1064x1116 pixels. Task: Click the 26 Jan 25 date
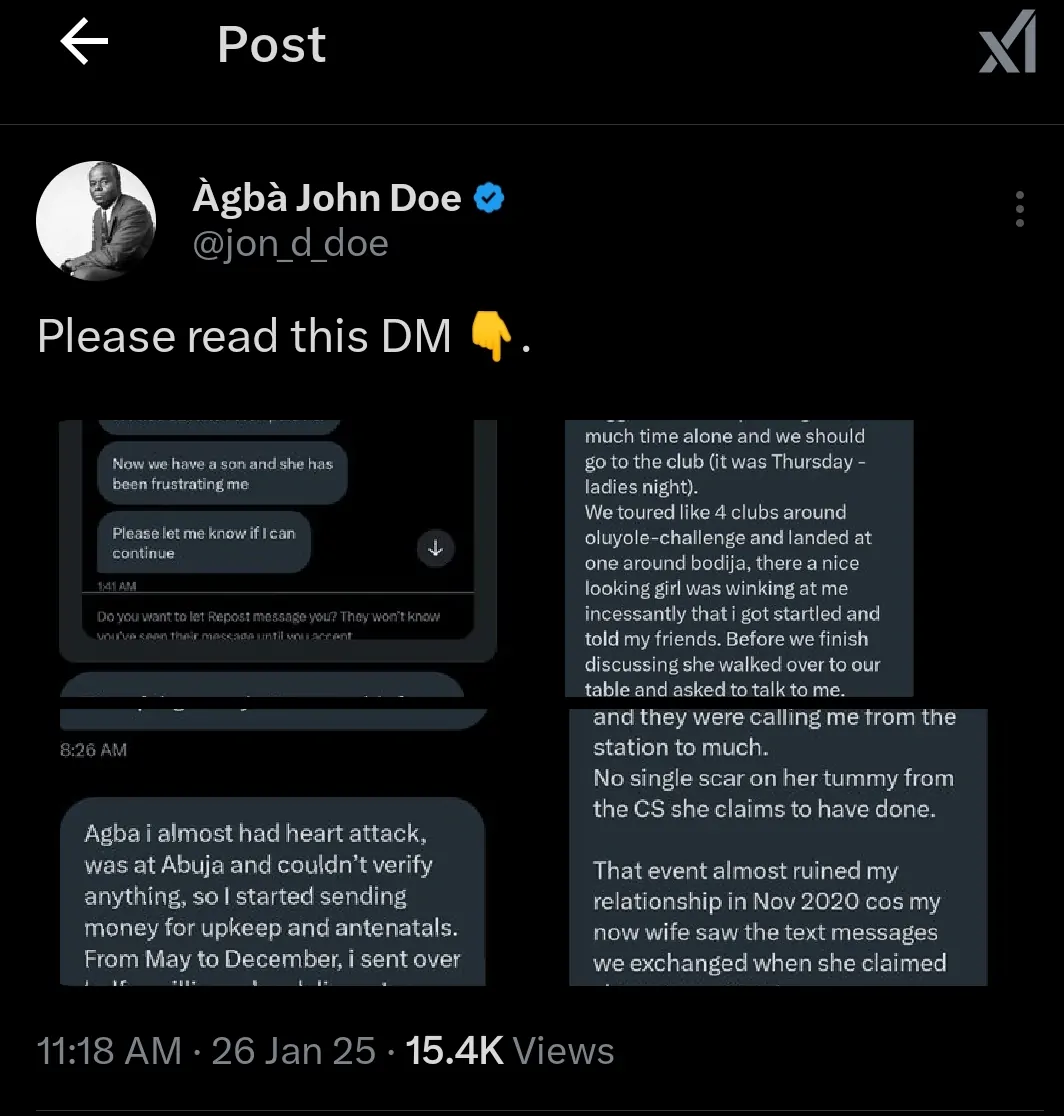click(x=293, y=1051)
